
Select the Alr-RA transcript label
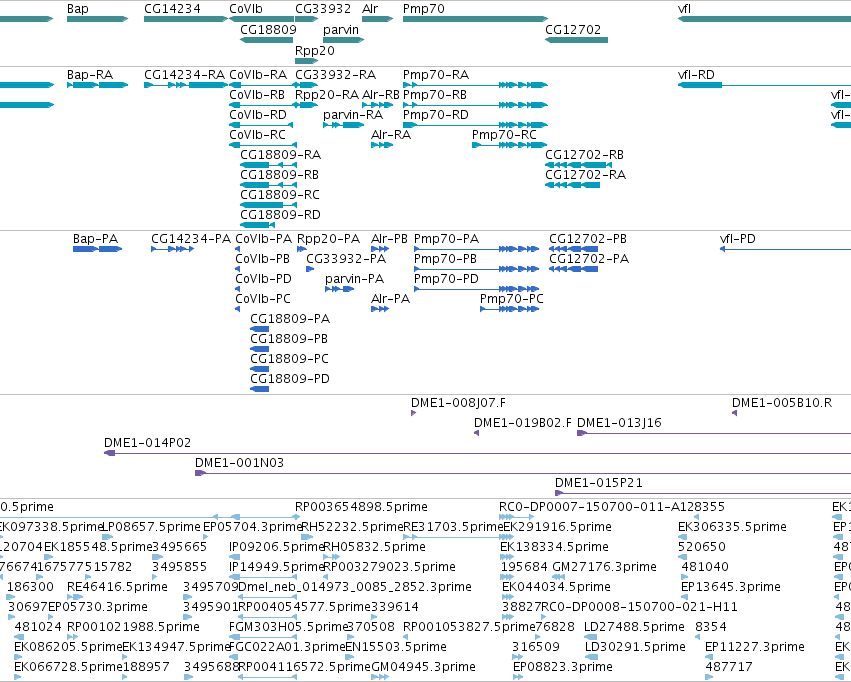391,135
